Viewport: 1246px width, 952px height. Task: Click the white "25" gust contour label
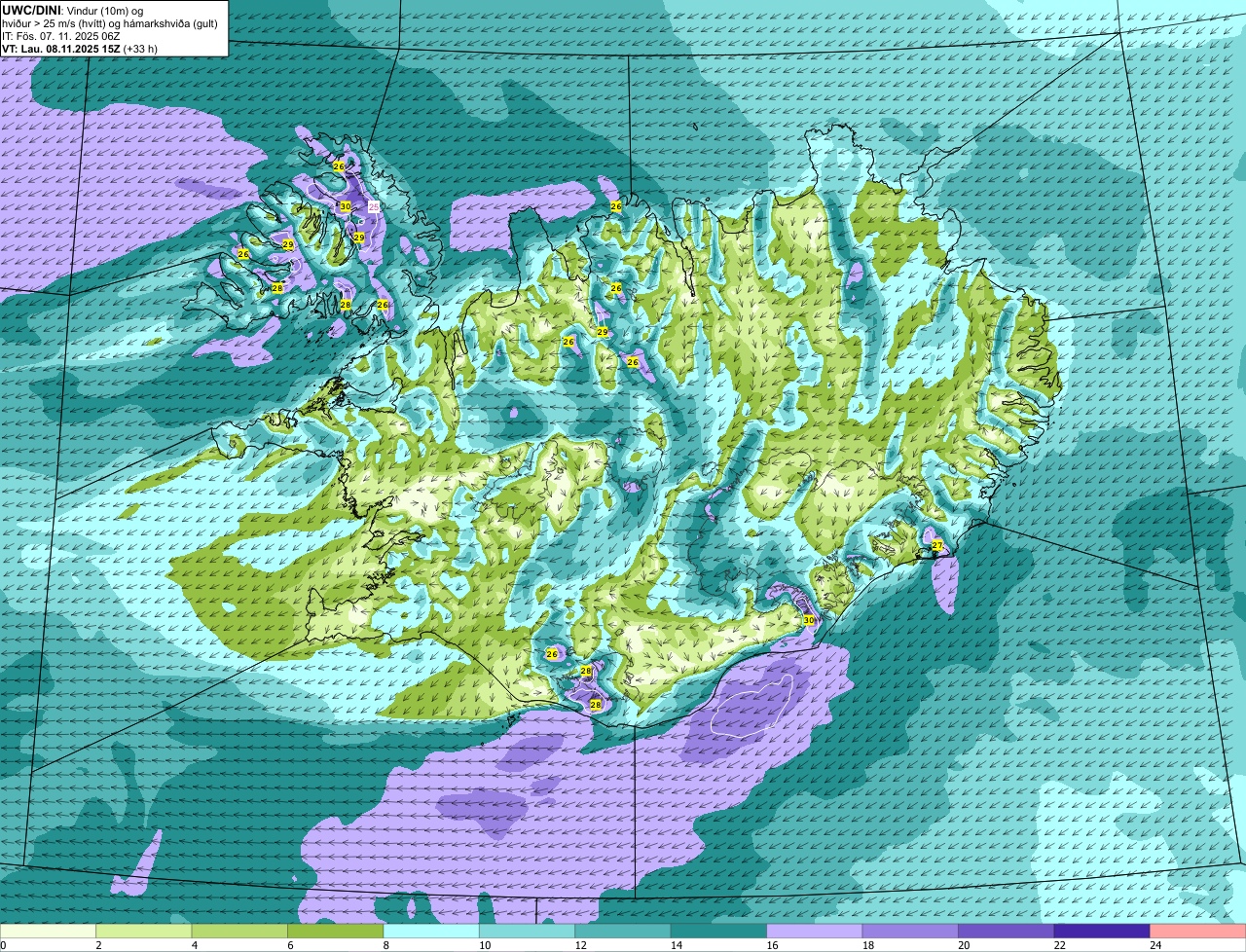click(x=374, y=207)
